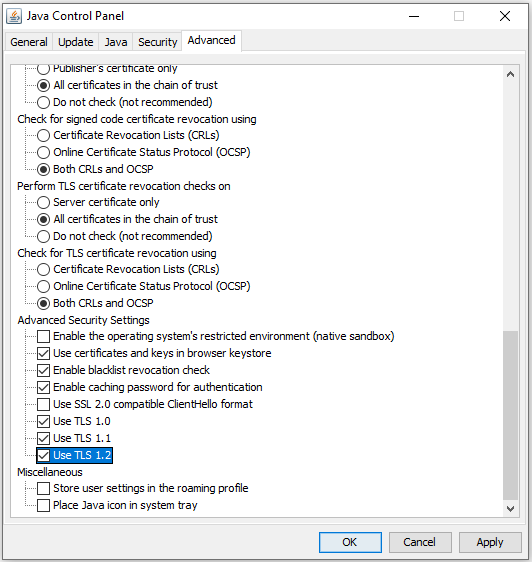Switch to the Security tab
Image resolution: width=532 pixels, height=562 pixels.
(x=158, y=42)
